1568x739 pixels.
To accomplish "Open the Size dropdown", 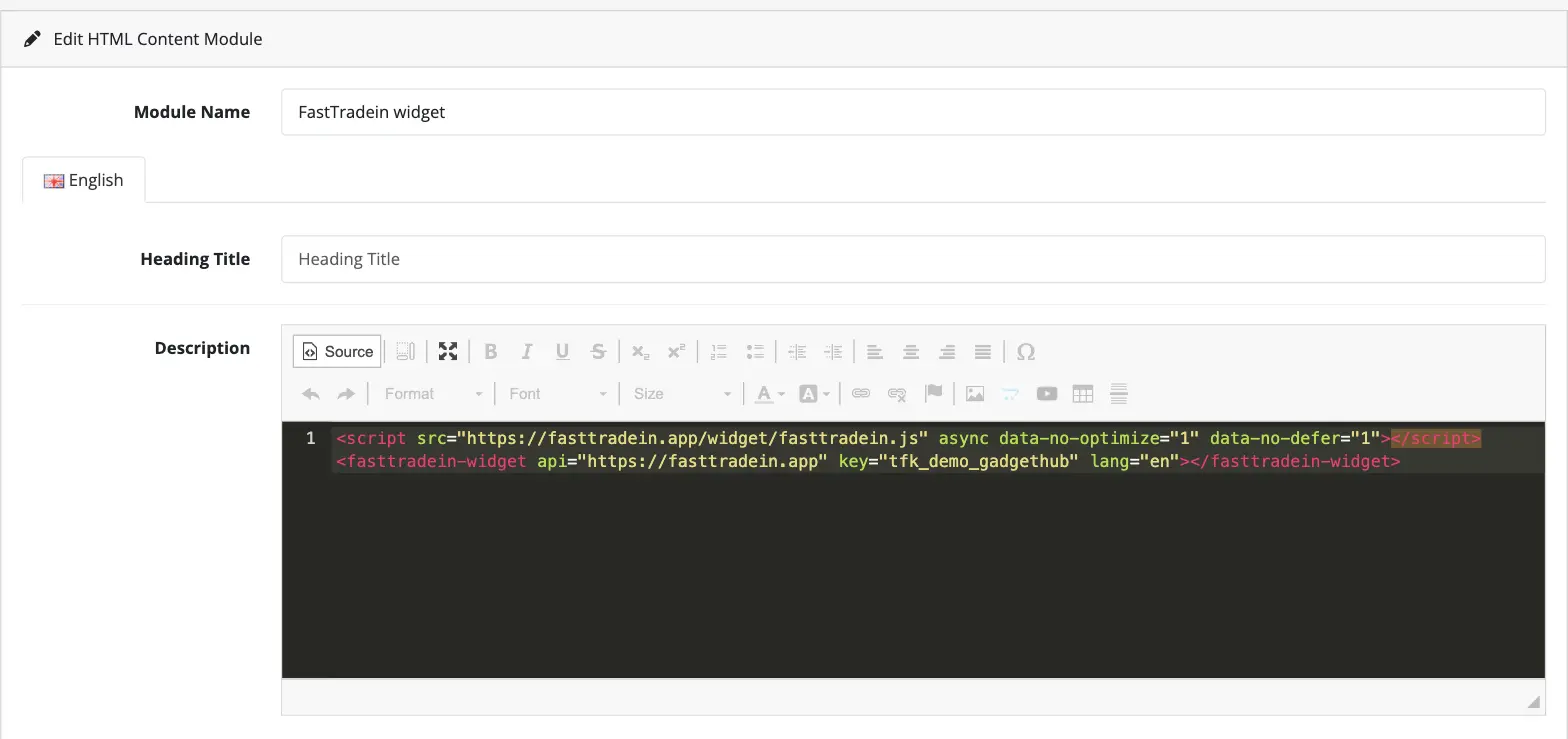I will point(682,393).
